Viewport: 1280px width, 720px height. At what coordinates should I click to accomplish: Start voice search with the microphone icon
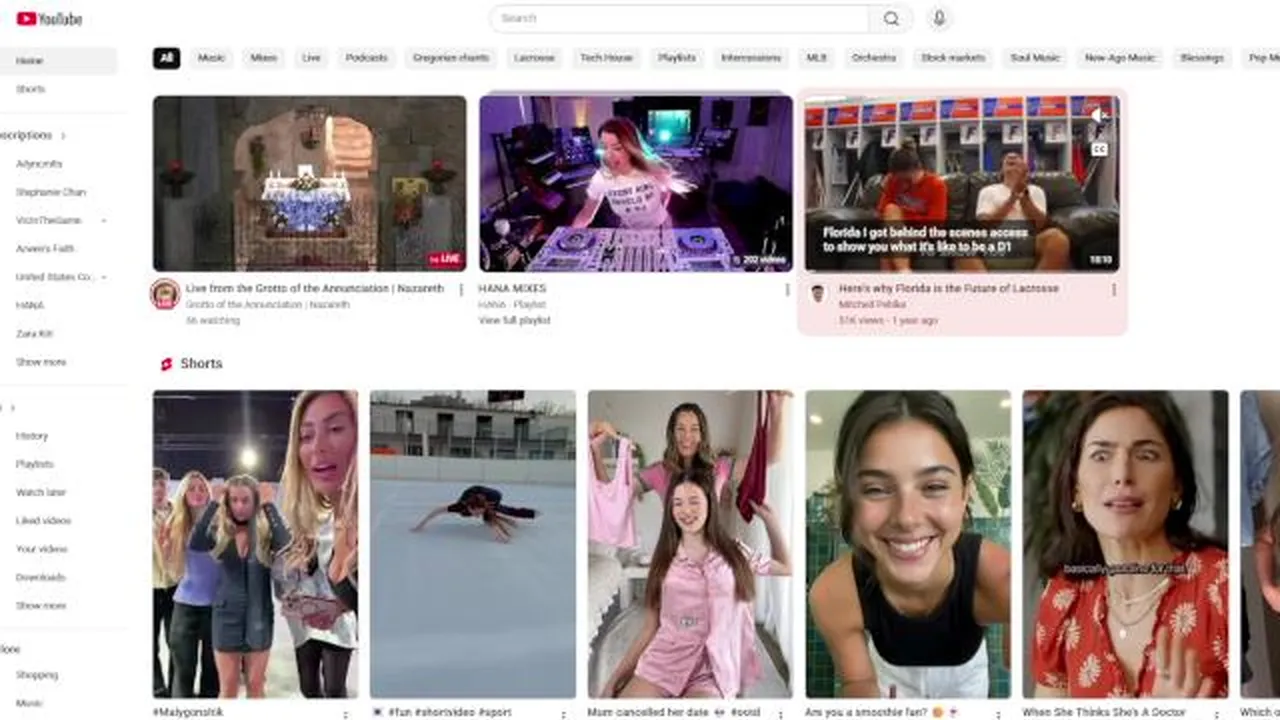938,18
